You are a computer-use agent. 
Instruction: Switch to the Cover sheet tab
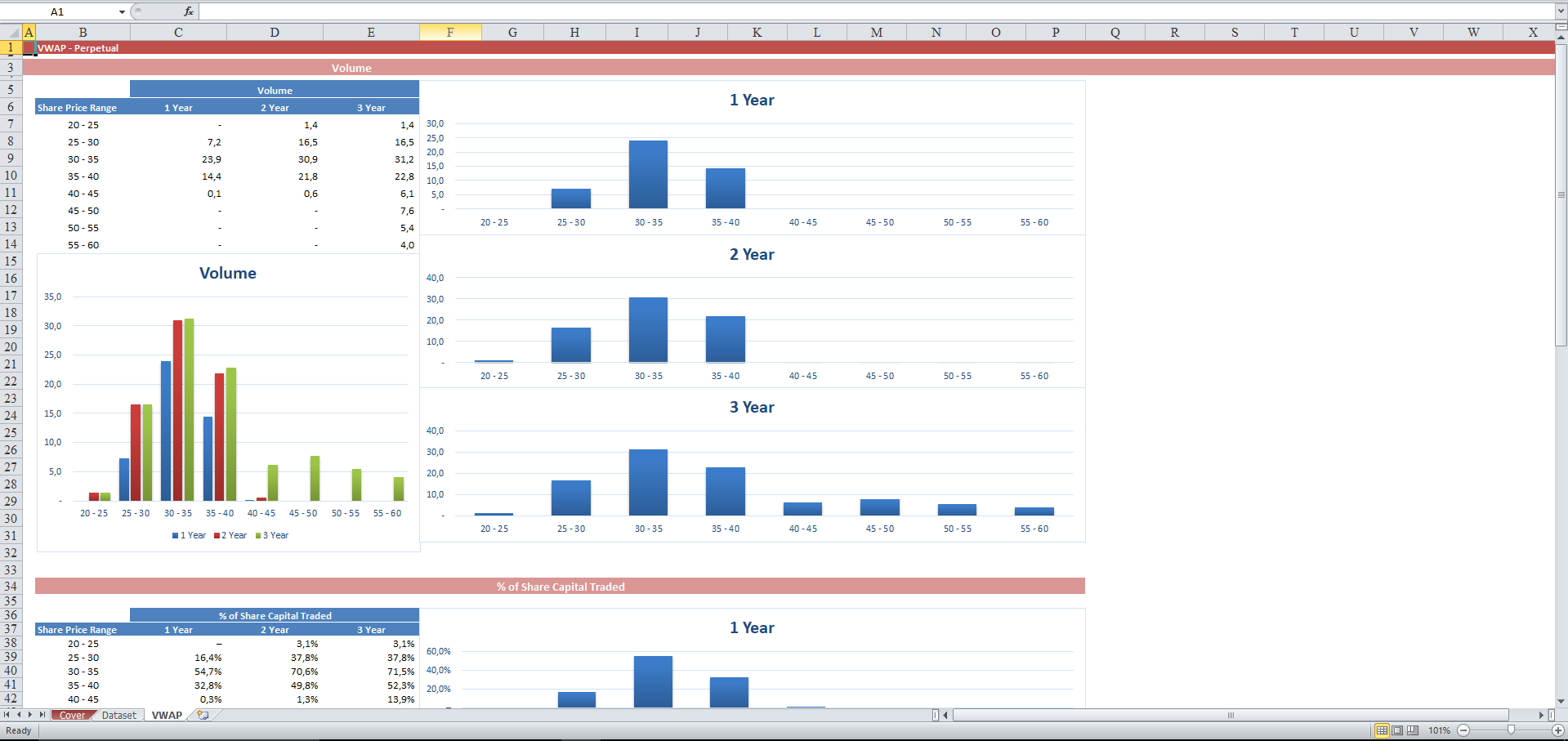(72, 715)
